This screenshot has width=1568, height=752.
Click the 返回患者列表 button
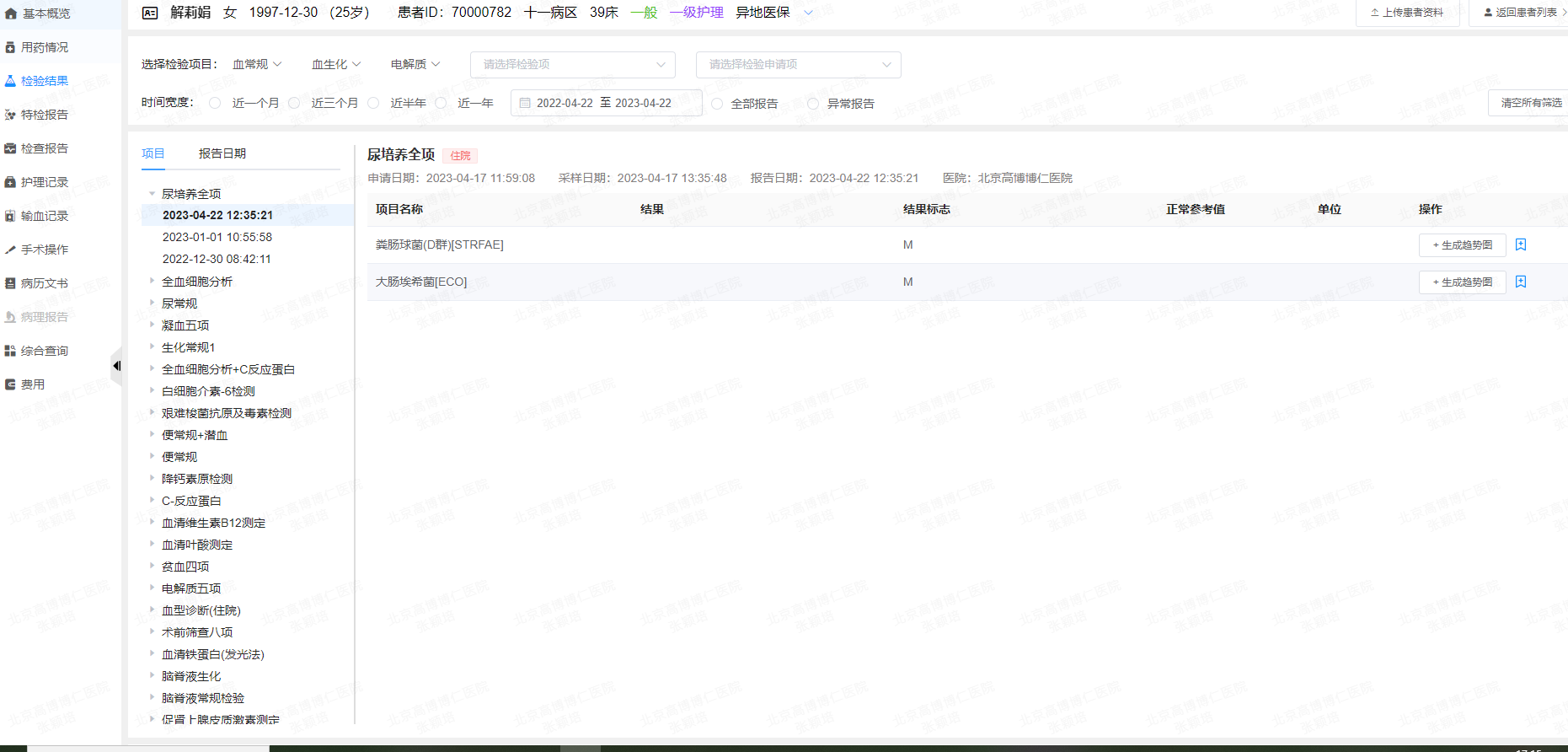1520,13
